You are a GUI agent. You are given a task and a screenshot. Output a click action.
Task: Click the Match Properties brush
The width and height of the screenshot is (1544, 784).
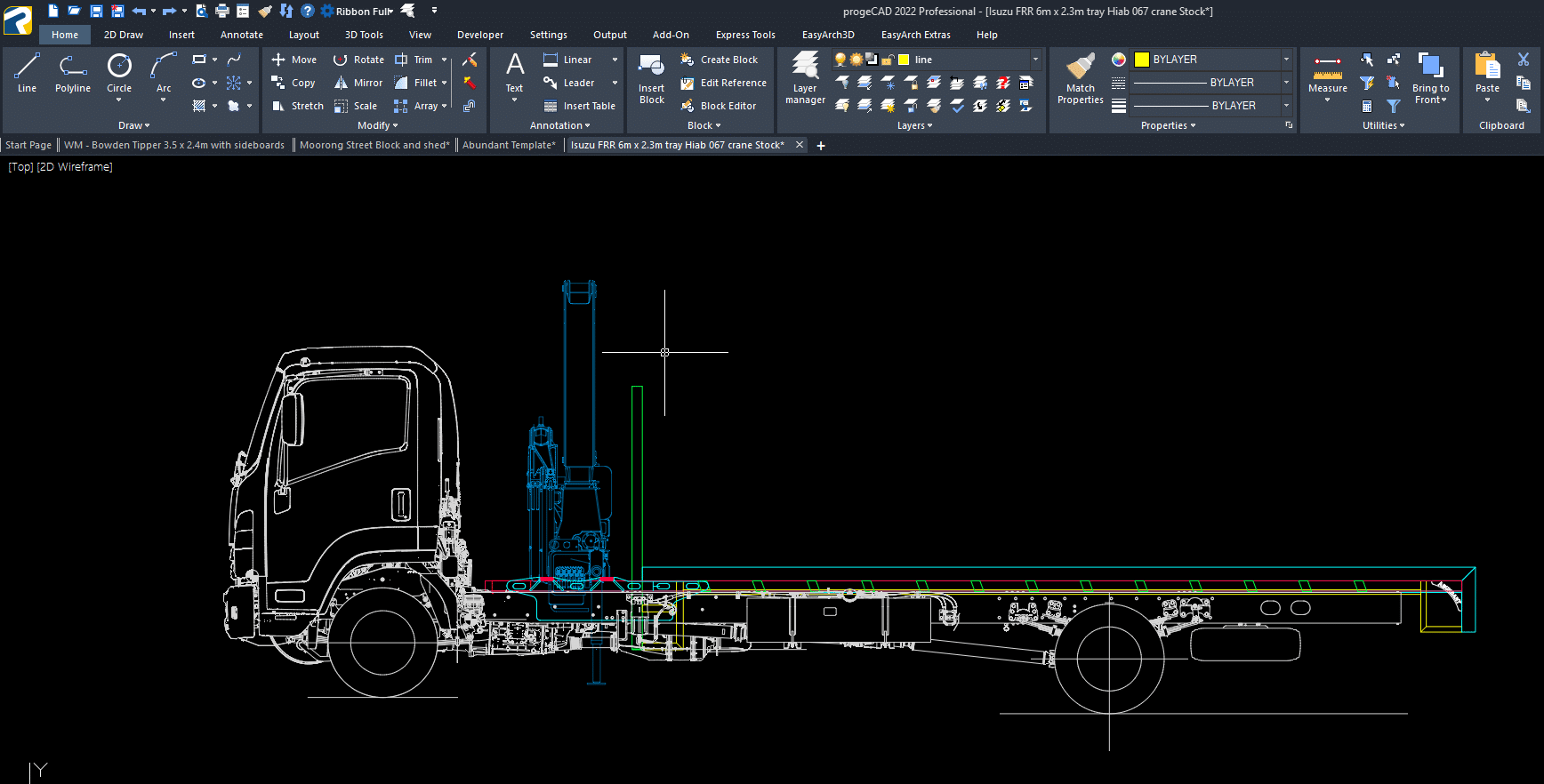pos(1080,77)
